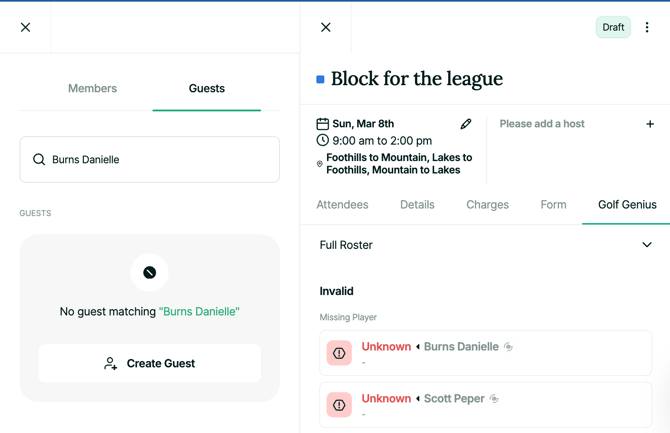670x433 pixels.
Task: Close the event details panel
Action: tap(326, 28)
